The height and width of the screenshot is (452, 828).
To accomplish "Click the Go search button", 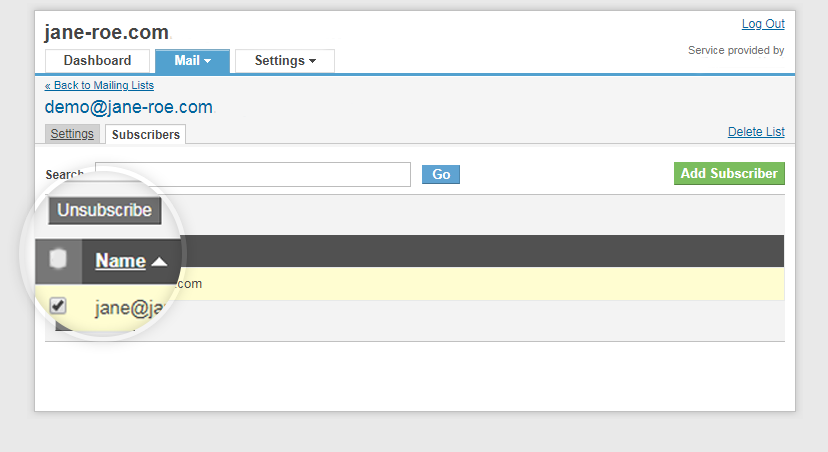I will point(441,174).
